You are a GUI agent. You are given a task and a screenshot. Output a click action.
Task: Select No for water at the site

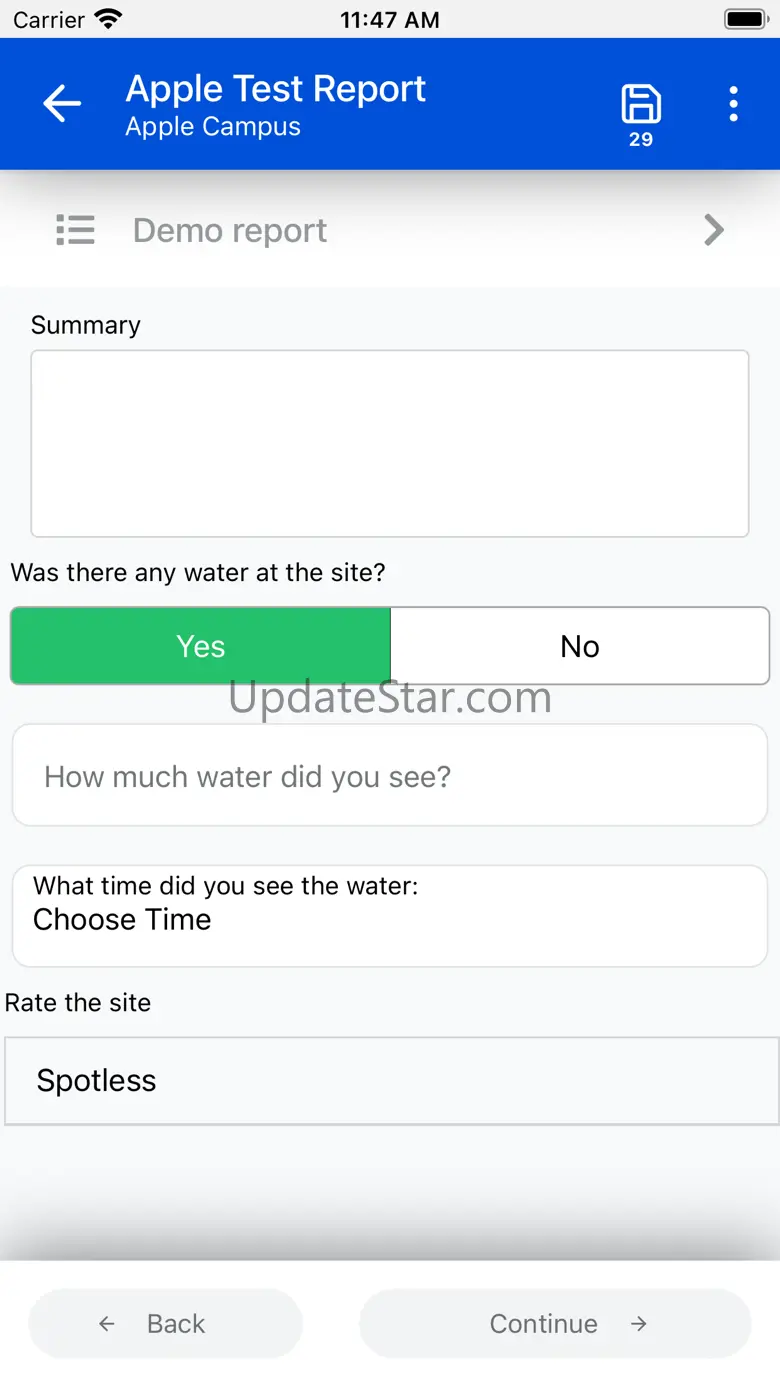pyautogui.click(x=579, y=646)
